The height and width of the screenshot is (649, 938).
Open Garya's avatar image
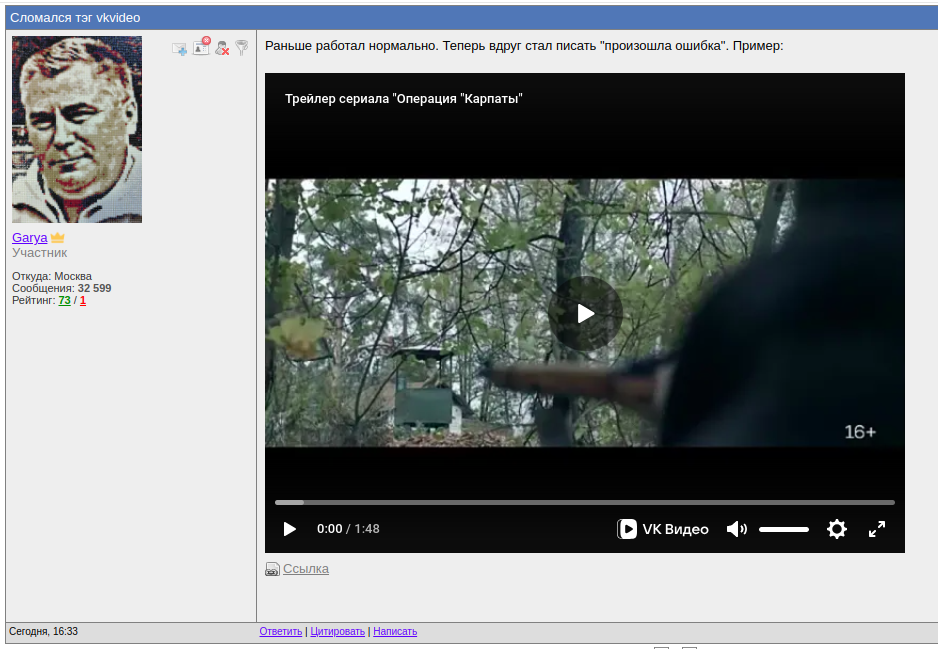click(77, 129)
